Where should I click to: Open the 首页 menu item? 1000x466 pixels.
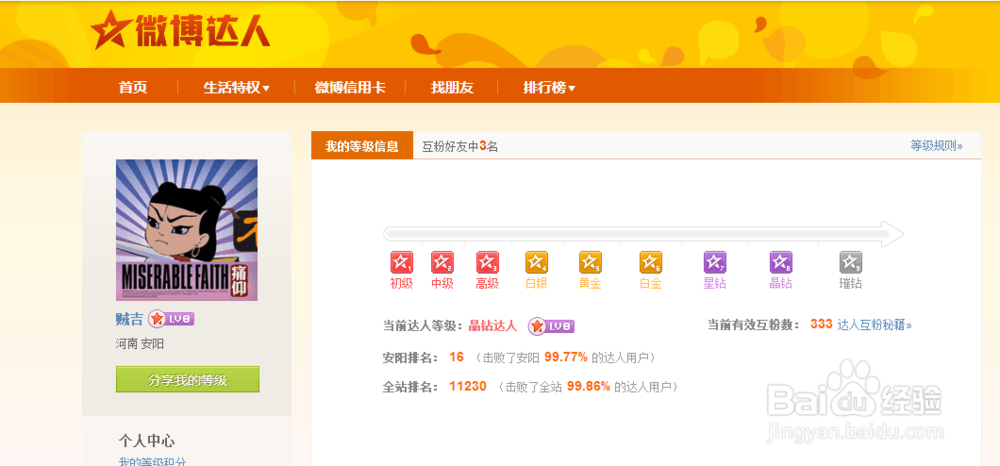(x=133, y=88)
